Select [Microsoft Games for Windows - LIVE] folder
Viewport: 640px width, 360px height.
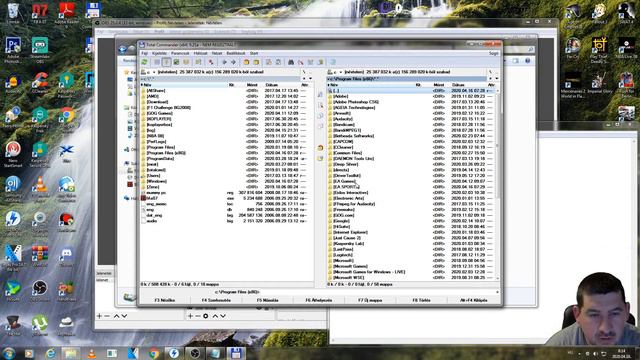pyautogui.click(x=369, y=272)
